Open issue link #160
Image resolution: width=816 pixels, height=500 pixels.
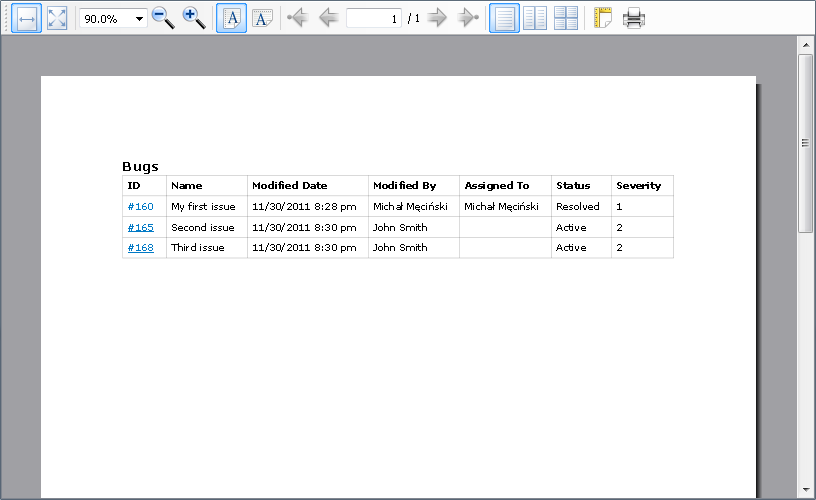pyautogui.click(x=141, y=207)
